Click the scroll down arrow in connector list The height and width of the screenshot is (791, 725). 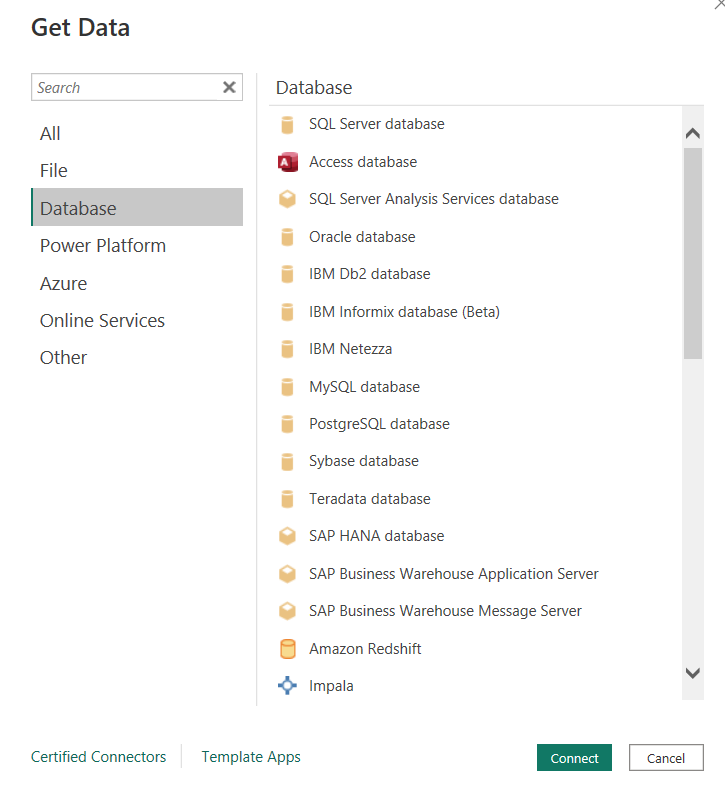tap(692, 673)
